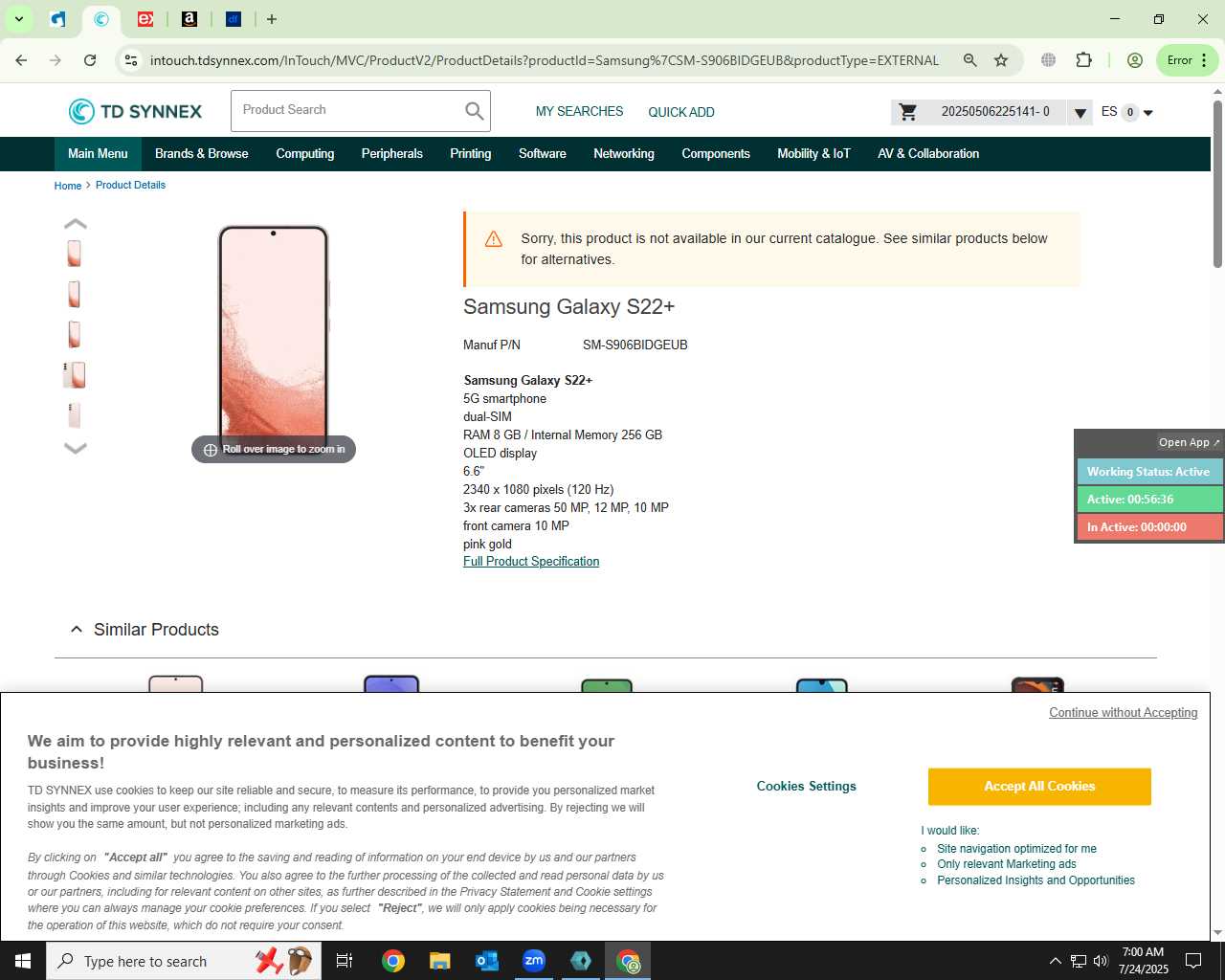Click Product Details breadcrumb
1225x980 pixels.
point(130,186)
